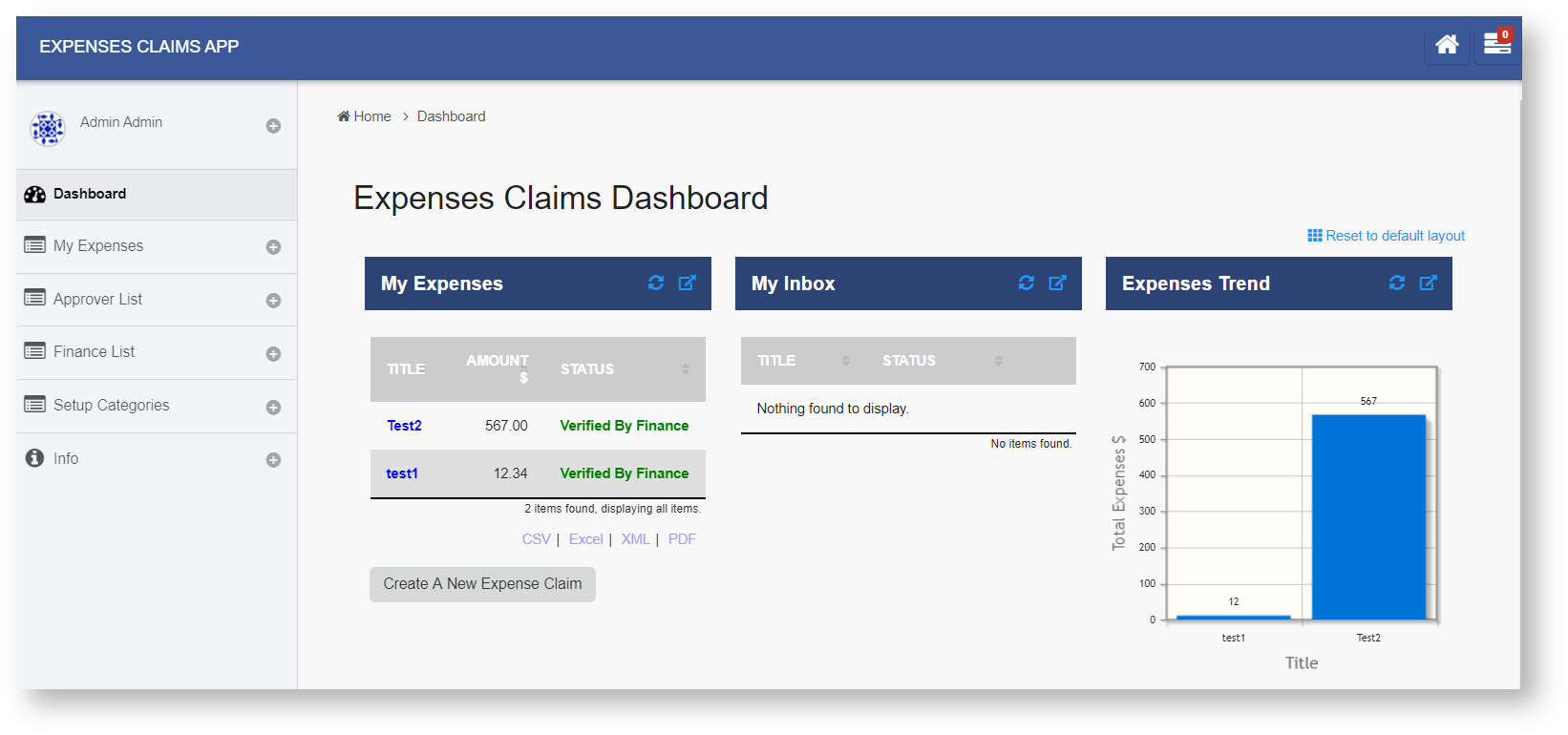Click Reset to default layout link
Viewport: 1568px width, 735px height.
(1395, 236)
